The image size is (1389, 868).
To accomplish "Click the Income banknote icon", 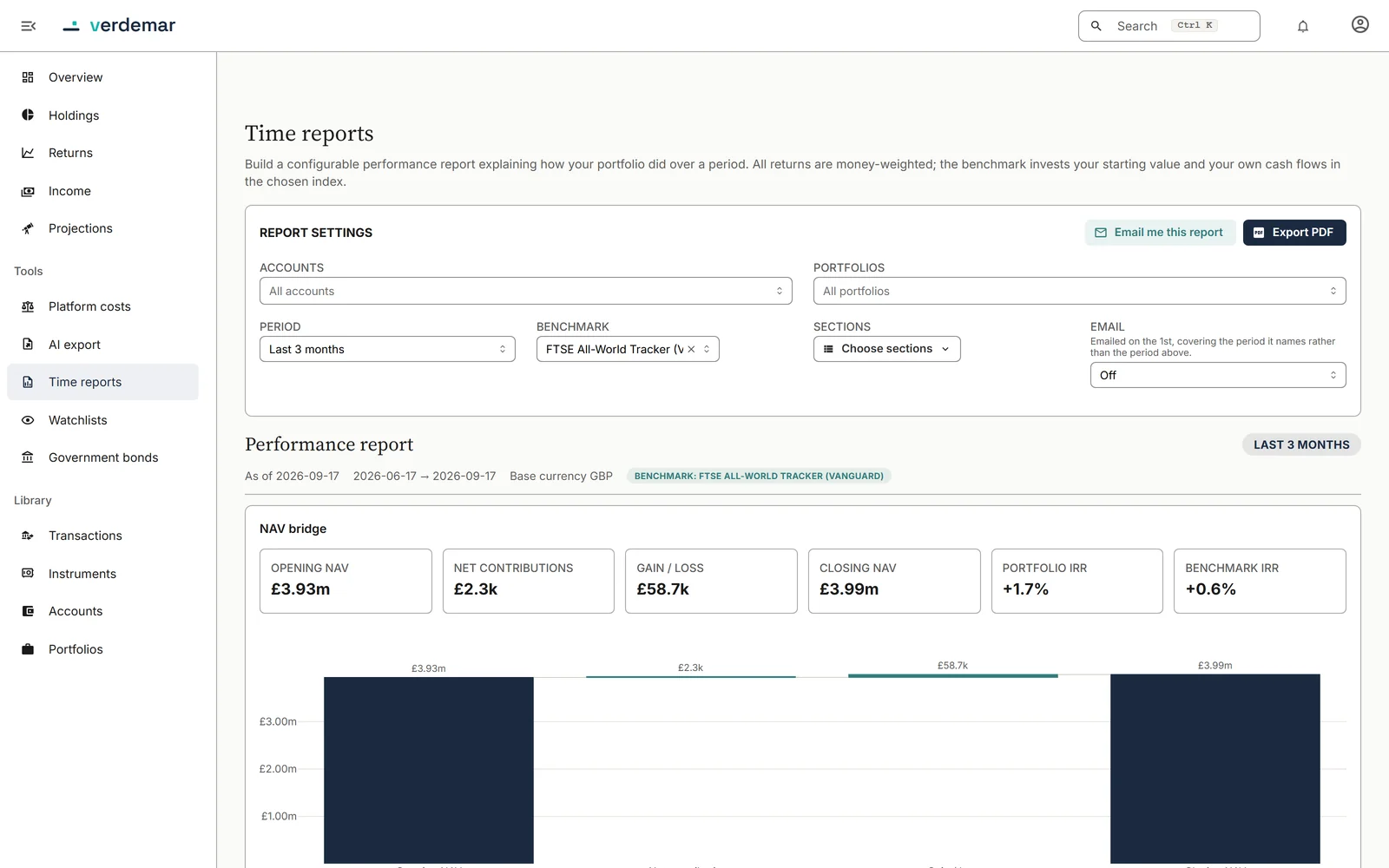I will [x=28, y=191].
